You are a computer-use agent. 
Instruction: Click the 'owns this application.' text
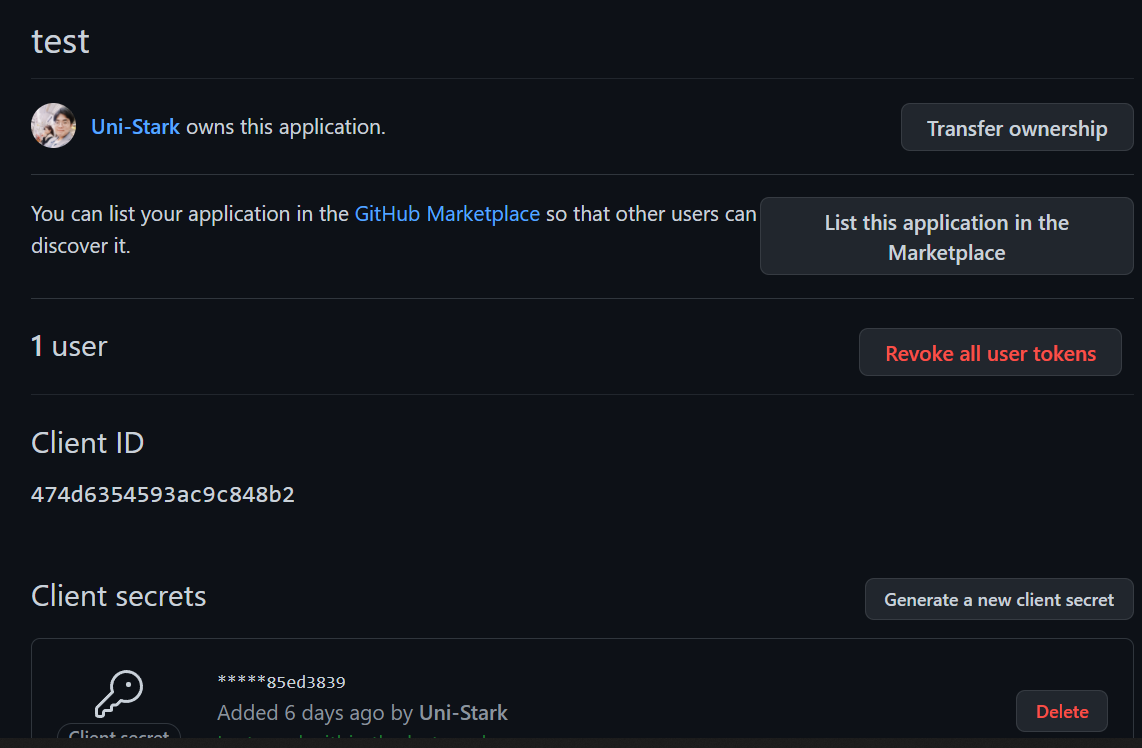[286, 127]
